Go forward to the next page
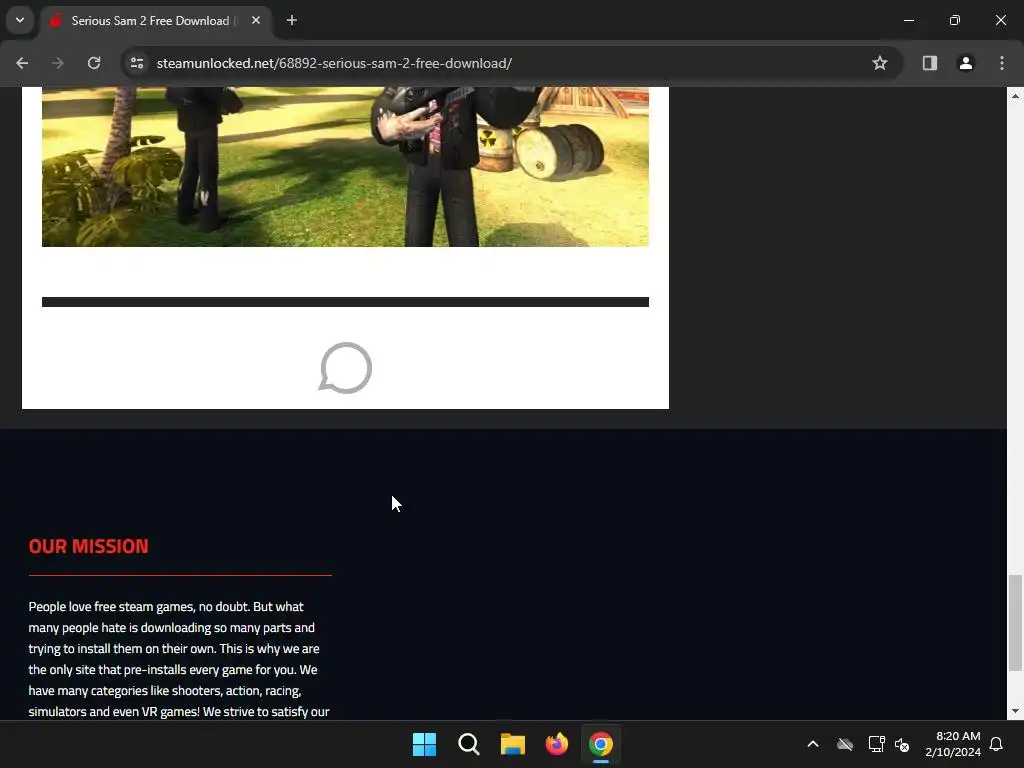The height and width of the screenshot is (768, 1024). [x=58, y=63]
